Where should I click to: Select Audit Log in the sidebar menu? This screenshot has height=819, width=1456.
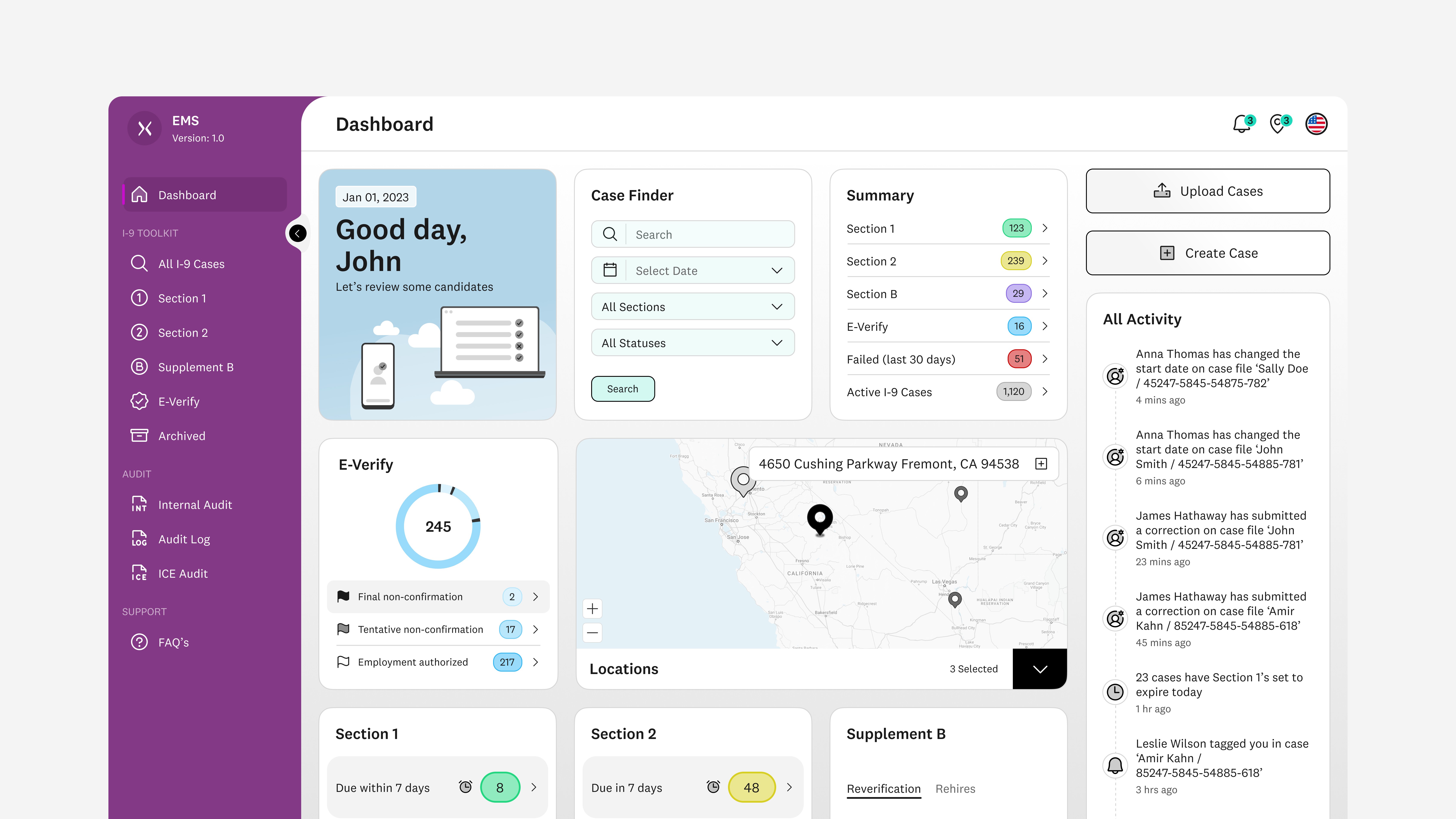click(x=184, y=539)
